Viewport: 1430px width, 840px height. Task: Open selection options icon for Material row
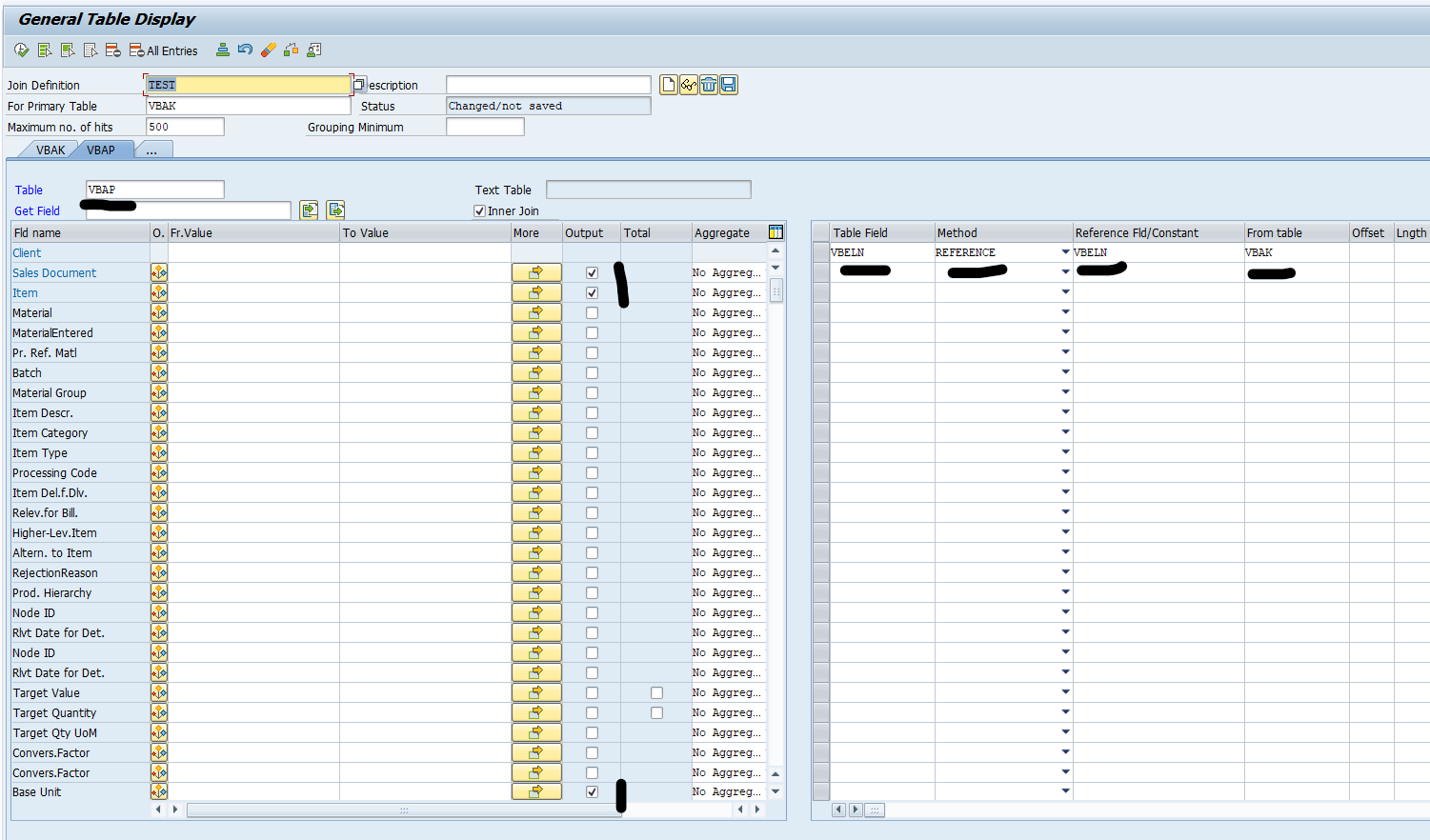pyautogui.click(x=159, y=312)
